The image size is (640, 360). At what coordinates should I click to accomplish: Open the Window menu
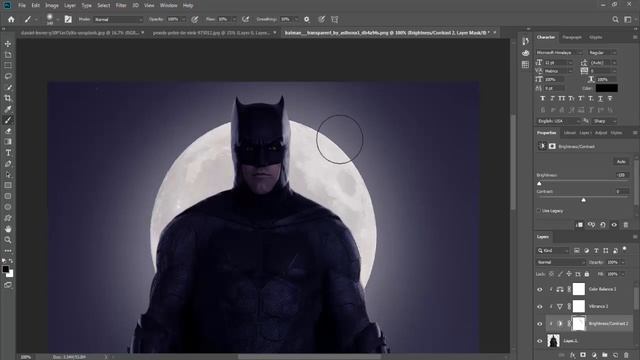pyautogui.click(x=168, y=5)
